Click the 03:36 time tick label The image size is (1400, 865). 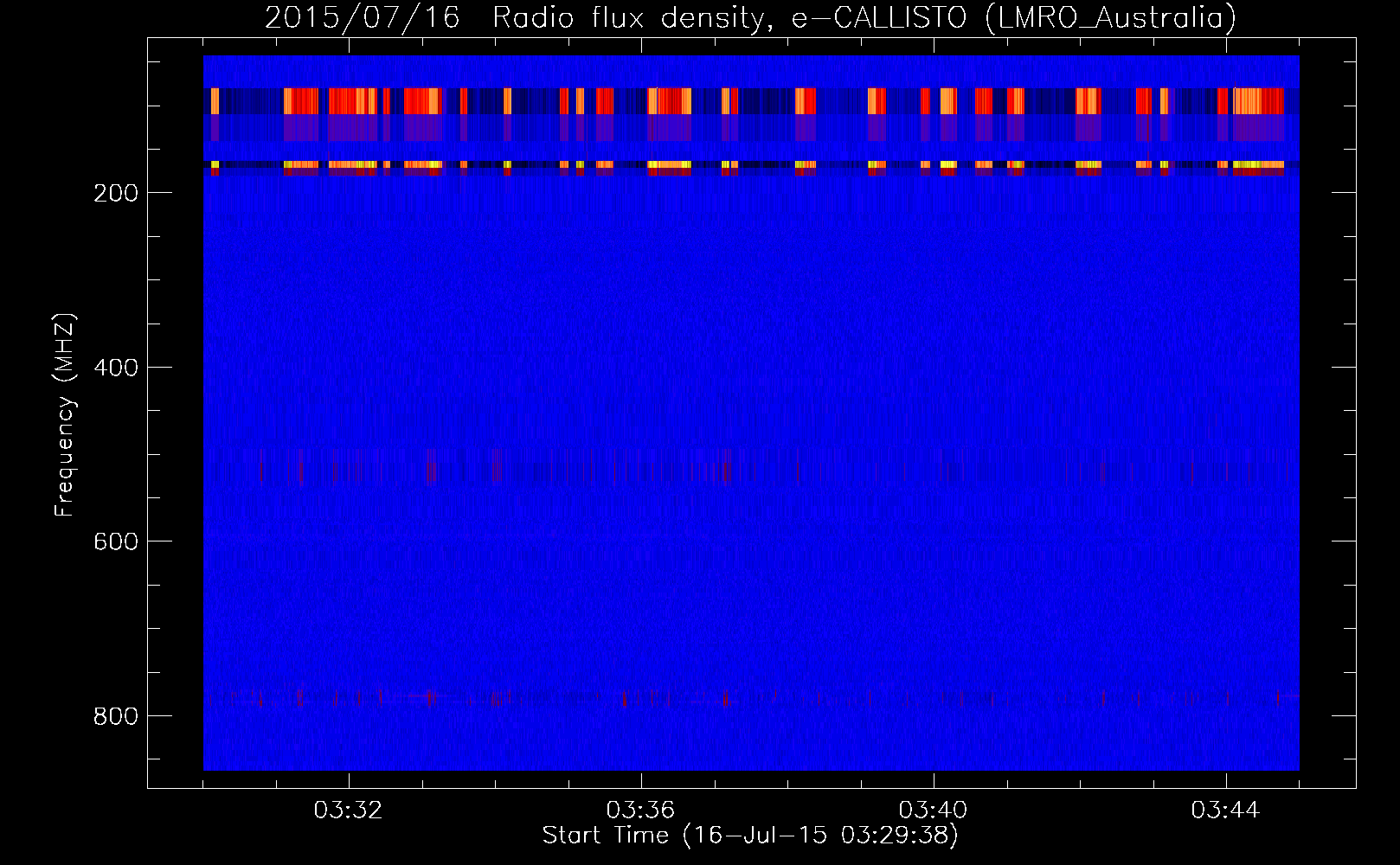pos(641,811)
